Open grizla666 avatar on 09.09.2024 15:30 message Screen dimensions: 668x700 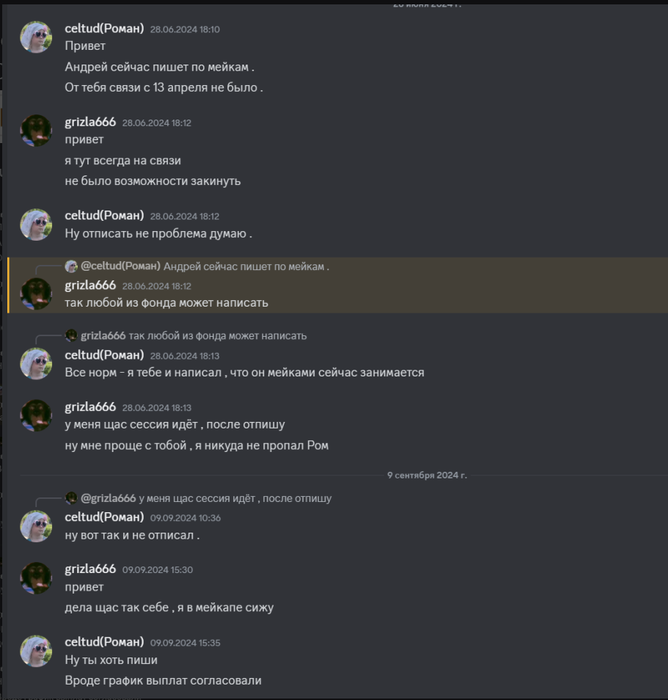click(x=36, y=578)
